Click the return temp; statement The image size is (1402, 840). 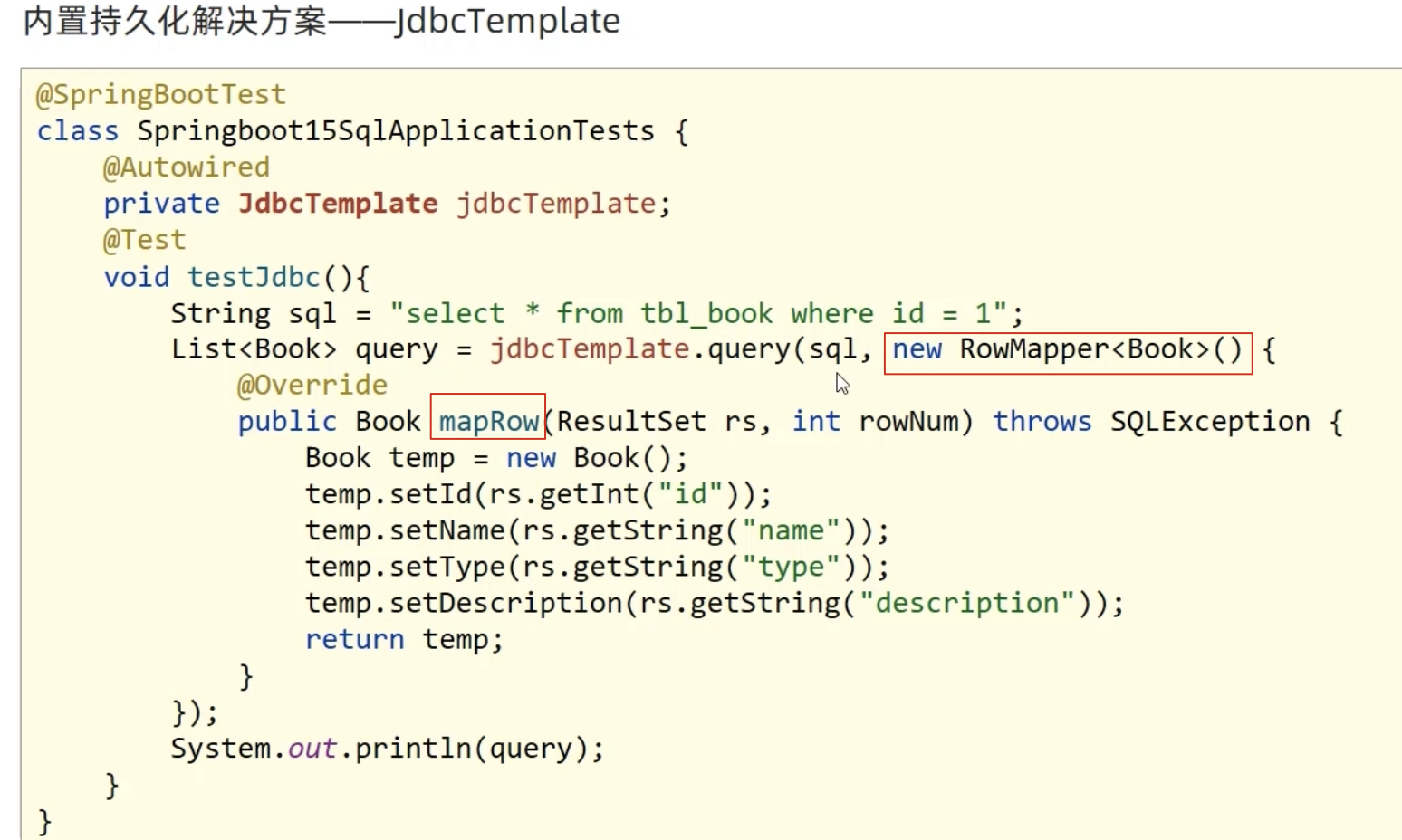404,640
